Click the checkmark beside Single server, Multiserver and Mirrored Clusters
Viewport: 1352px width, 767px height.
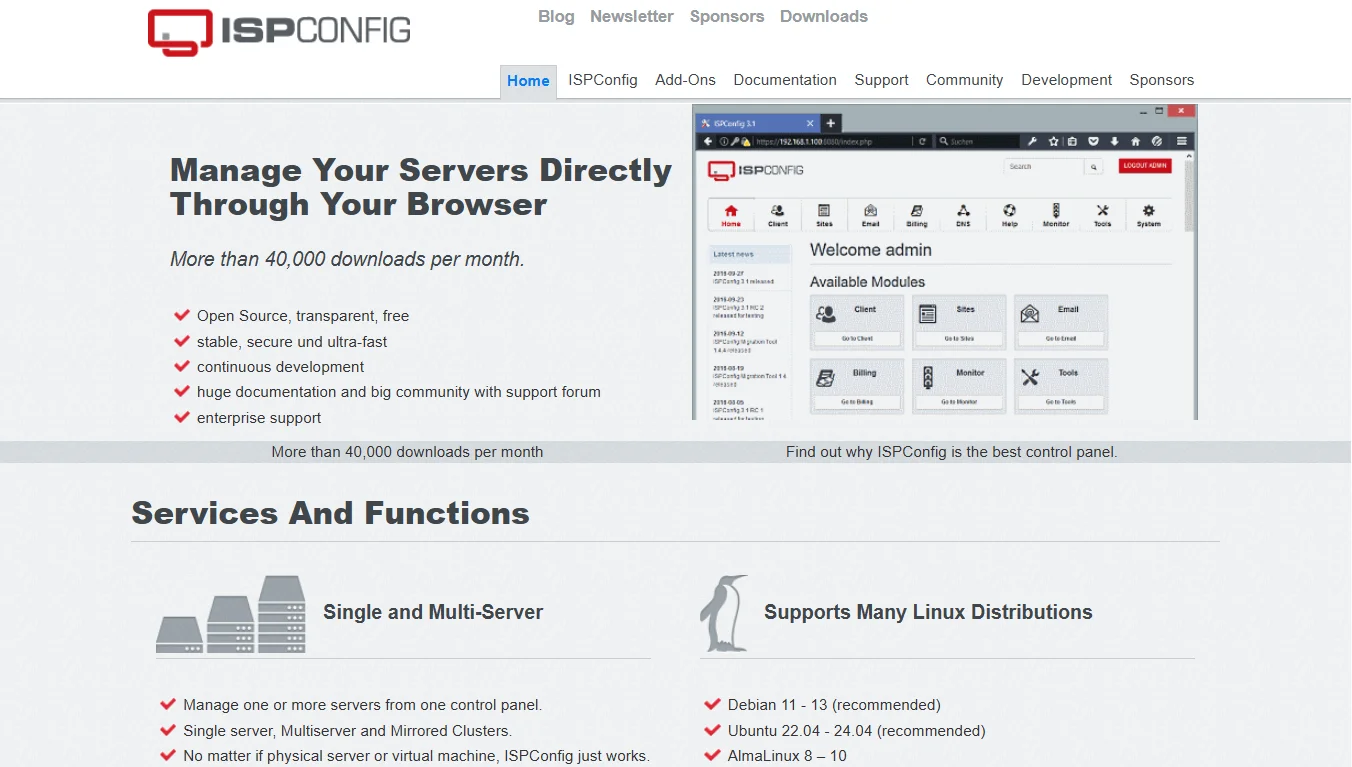pyautogui.click(x=168, y=730)
